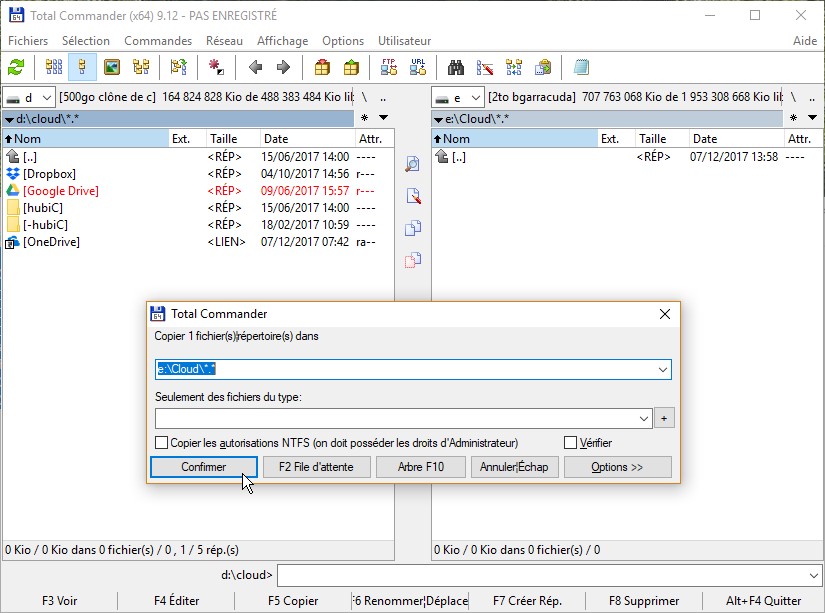This screenshot has width=825, height=613.
Task: Click the forward arrow toolbar icon
Action: [283, 68]
